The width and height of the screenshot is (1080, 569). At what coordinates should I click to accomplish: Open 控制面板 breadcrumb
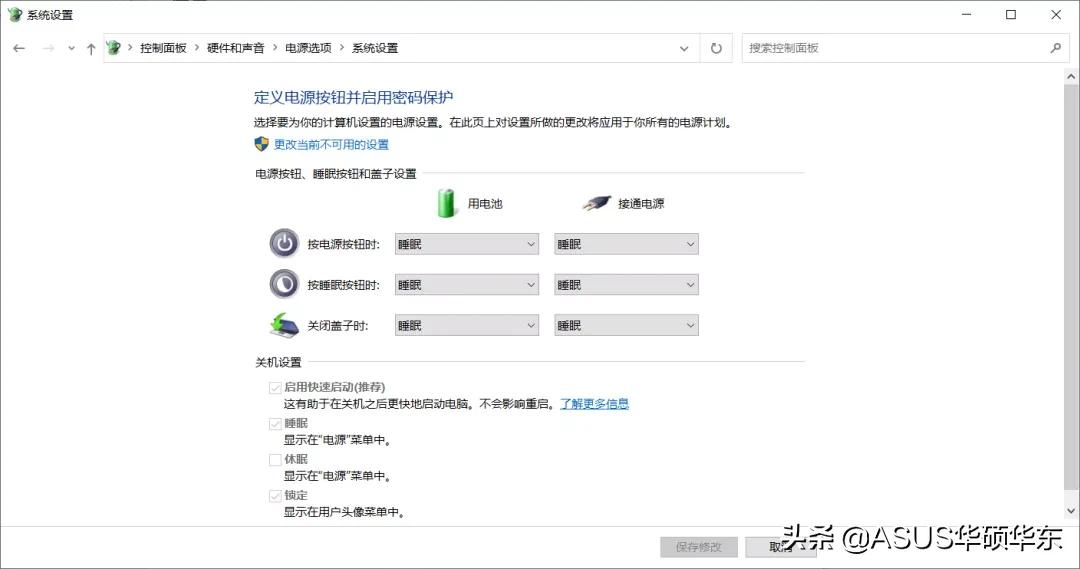[x=163, y=48]
